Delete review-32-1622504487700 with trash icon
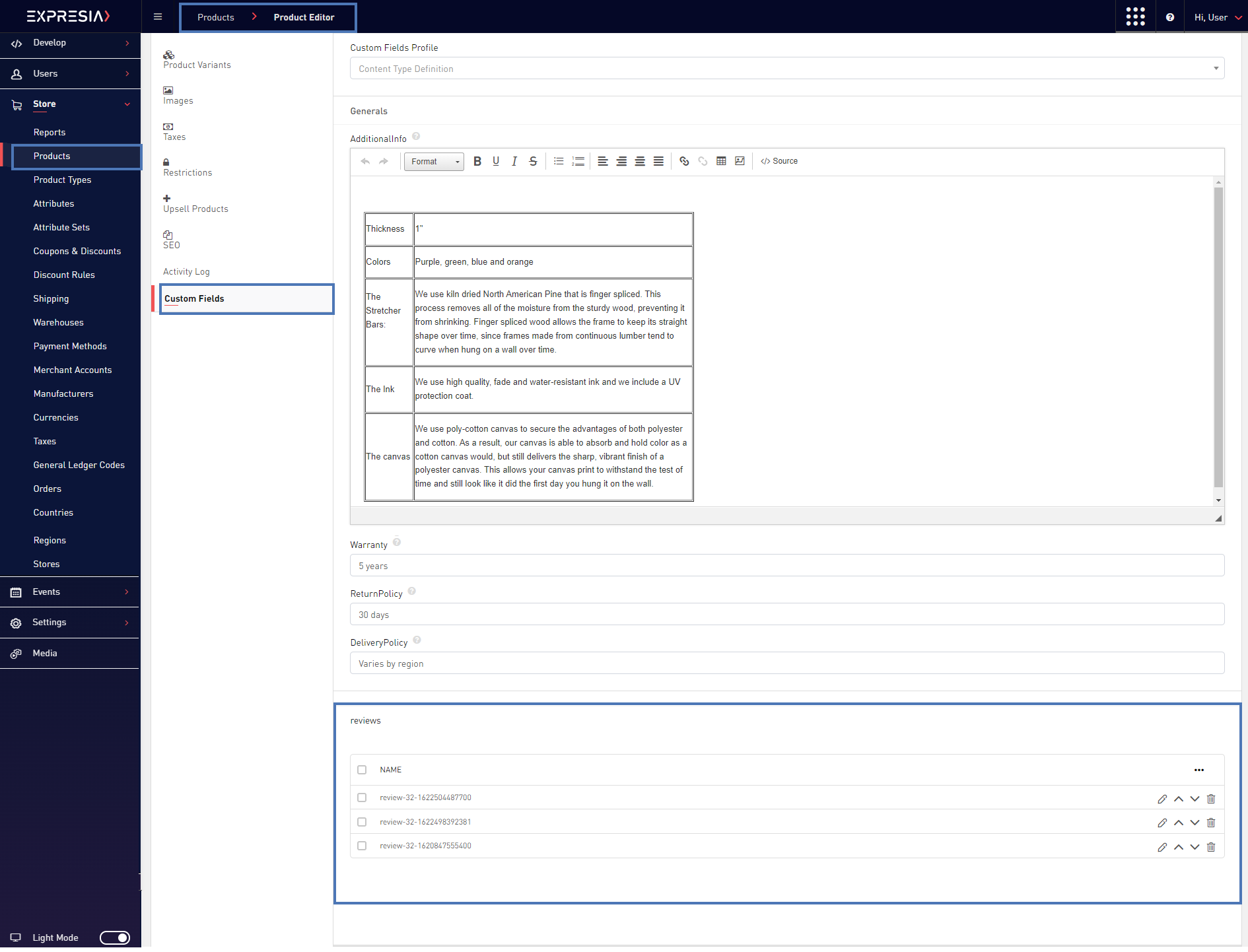 click(x=1211, y=799)
